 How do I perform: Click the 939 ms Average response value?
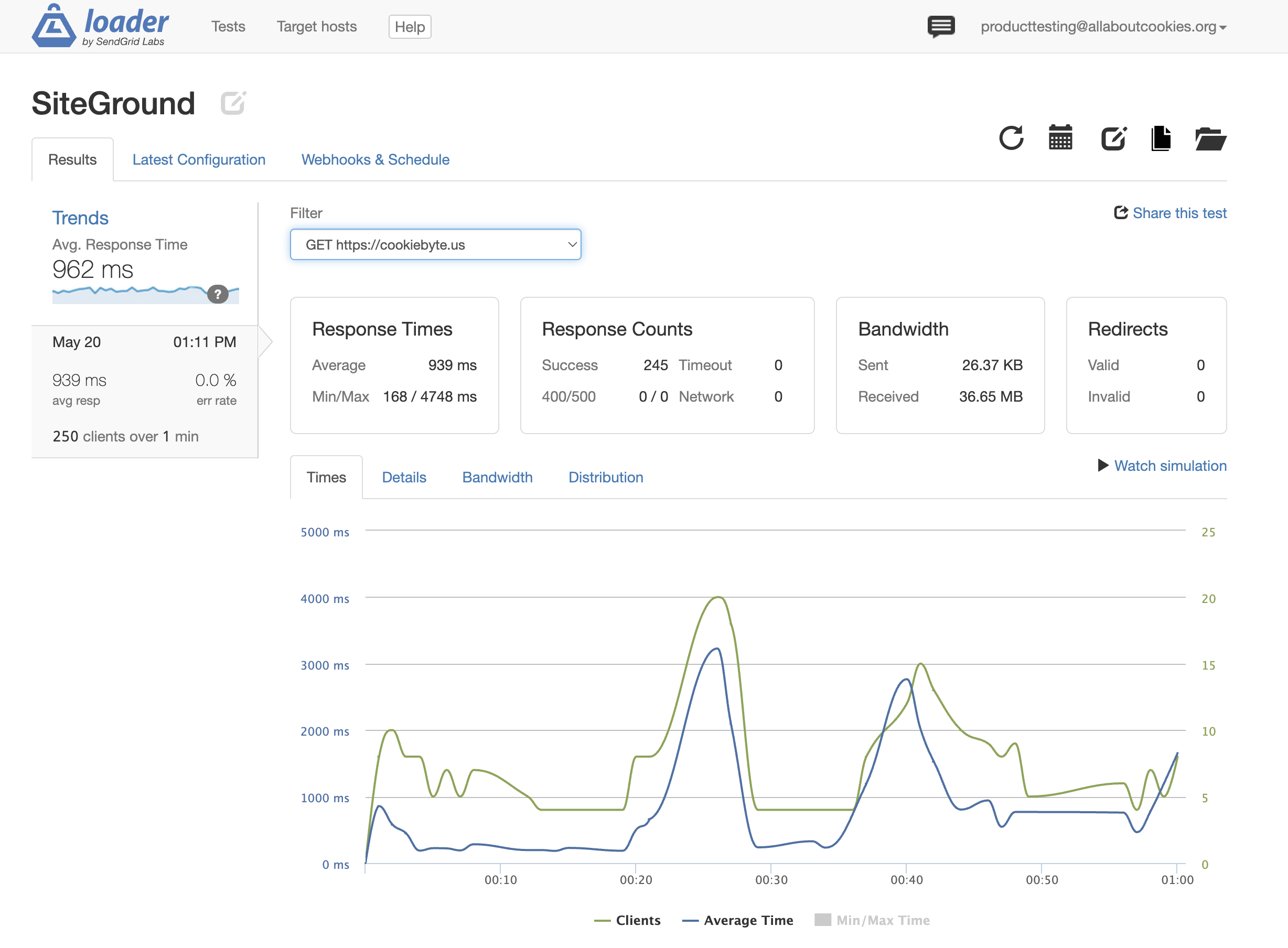pyautogui.click(x=452, y=365)
